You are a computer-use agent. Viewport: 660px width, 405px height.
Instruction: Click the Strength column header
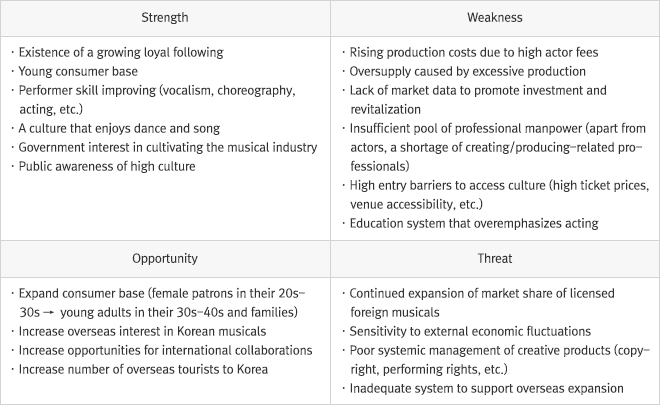pos(164,18)
